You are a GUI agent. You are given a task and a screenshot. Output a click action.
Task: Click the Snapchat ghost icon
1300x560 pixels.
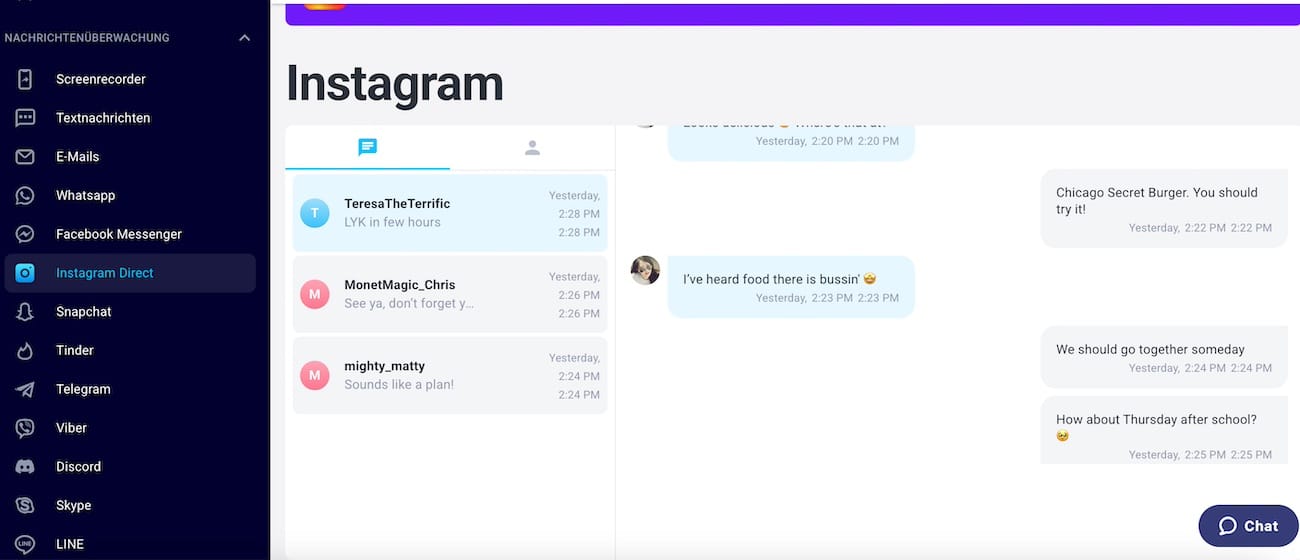tap(25, 312)
